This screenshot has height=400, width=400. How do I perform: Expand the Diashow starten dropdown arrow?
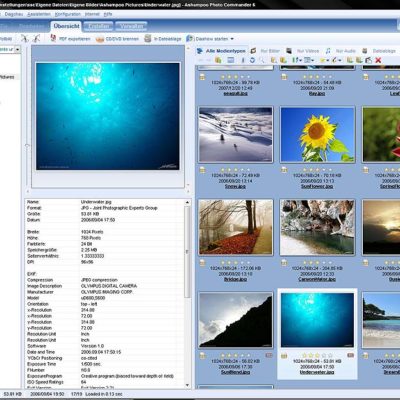point(232,39)
